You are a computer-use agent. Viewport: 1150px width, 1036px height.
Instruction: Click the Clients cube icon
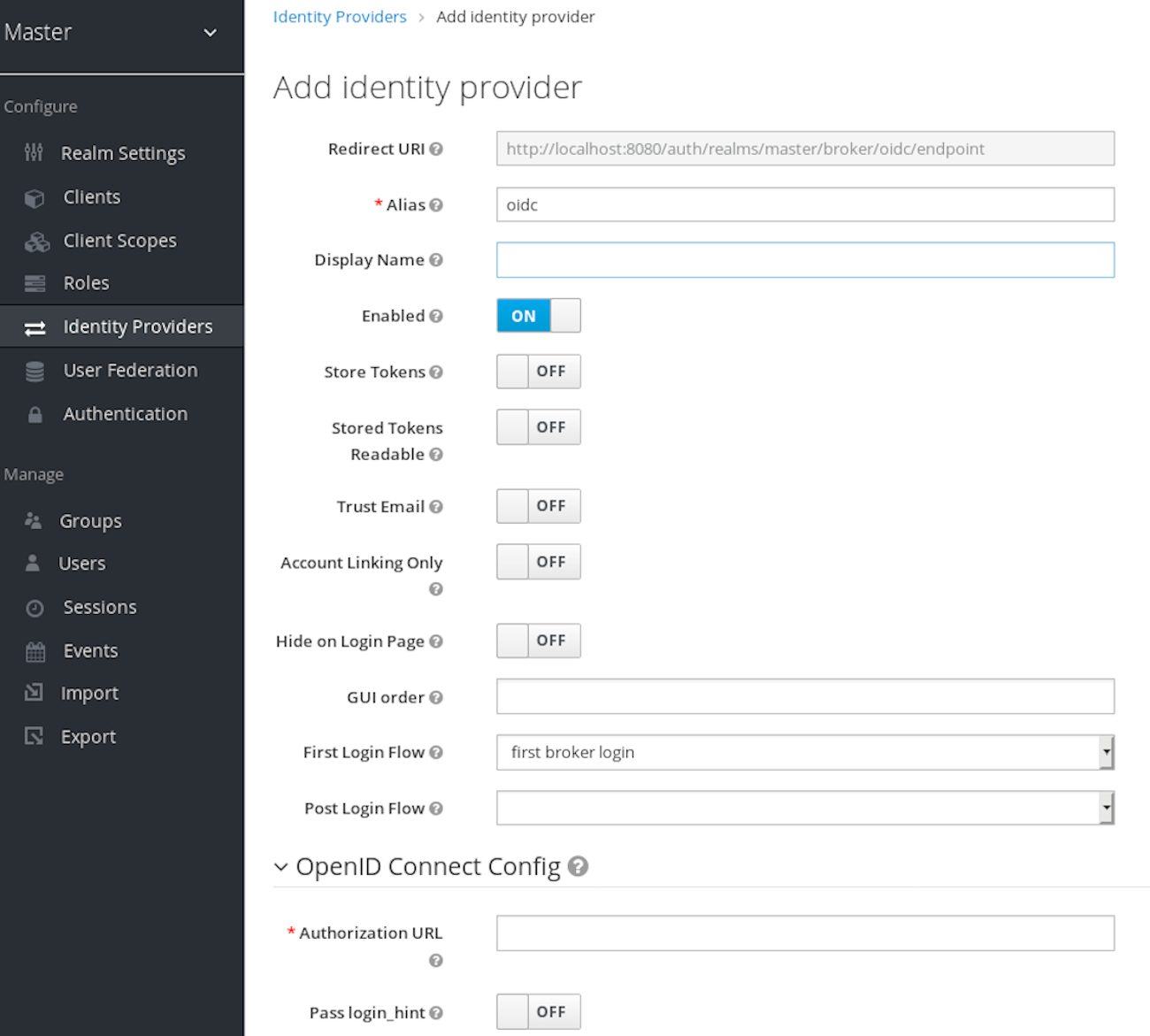click(x=34, y=198)
